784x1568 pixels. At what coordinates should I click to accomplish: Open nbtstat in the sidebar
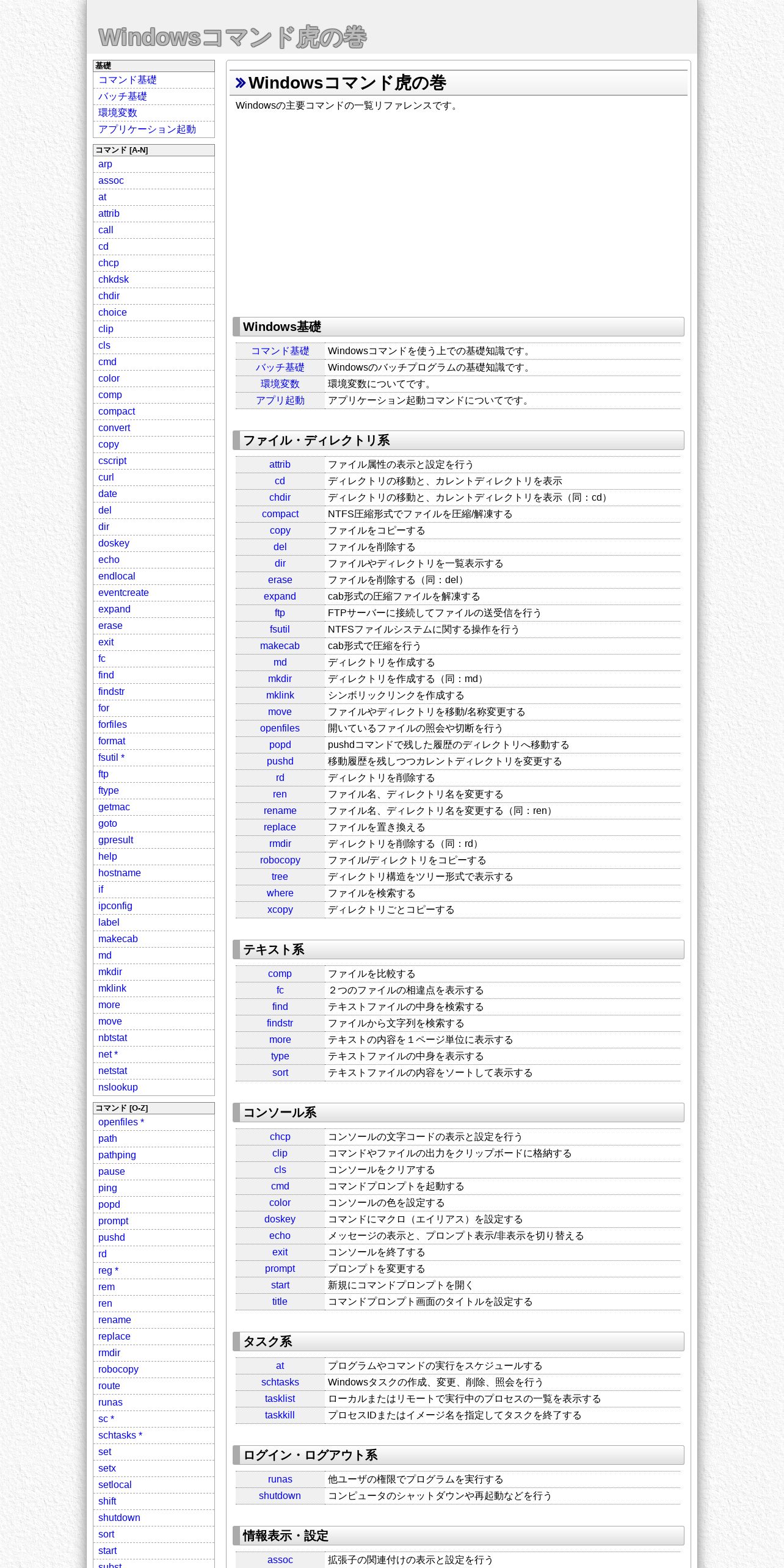click(112, 1038)
